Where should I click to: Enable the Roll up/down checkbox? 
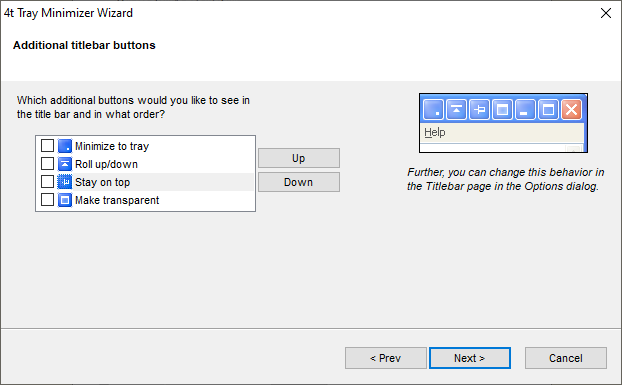48,163
